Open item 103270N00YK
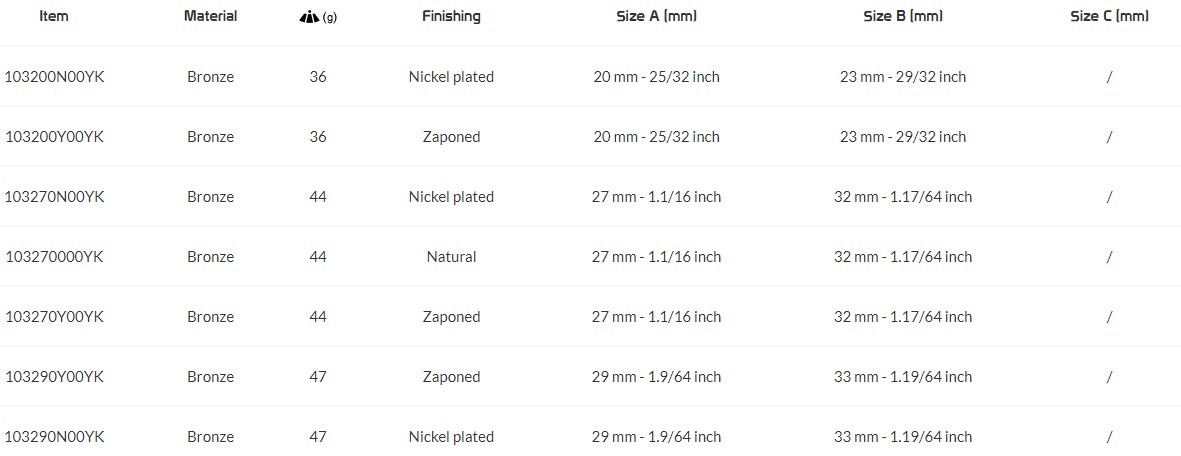 click(x=54, y=197)
